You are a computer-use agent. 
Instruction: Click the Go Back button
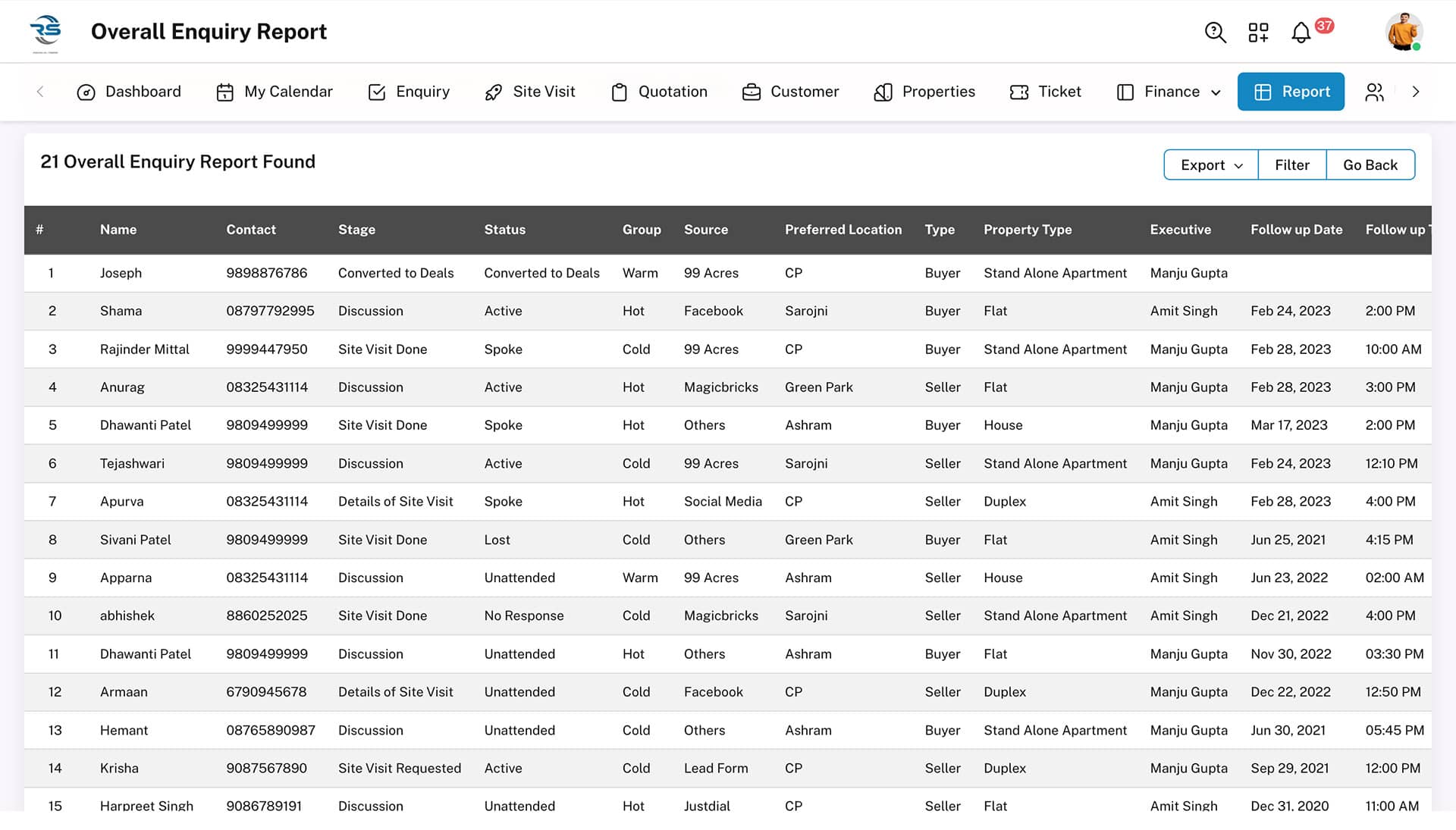[x=1370, y=165]
